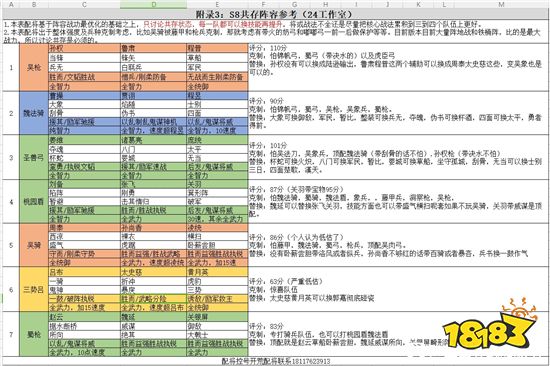
Task: Select the 虎豹 cell
Action: point(217,281)
